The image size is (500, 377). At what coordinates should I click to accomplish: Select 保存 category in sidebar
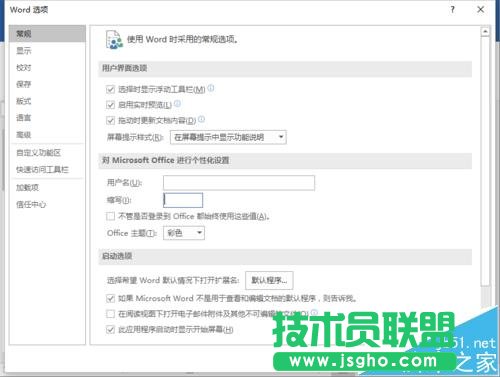point(47,84)
